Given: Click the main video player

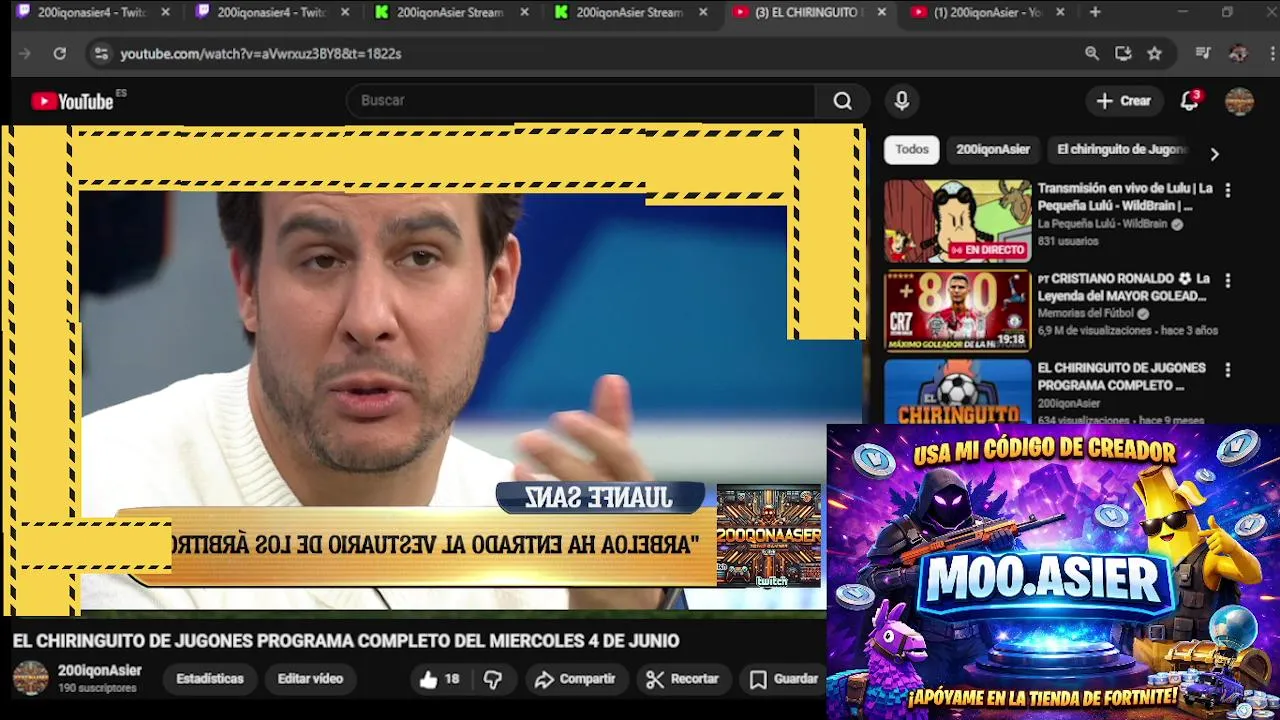Looking at the screenshot, I should (x=435, y=370).
